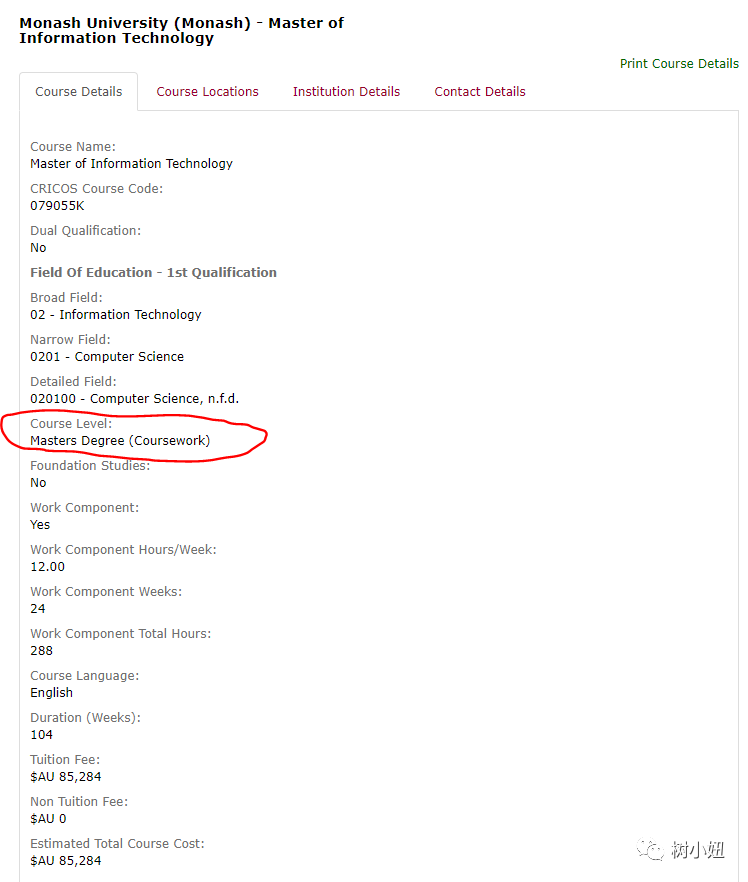Click the Duration (Weeks) label
The width and height of the screenshot is (748, 882).
pyautogui.click(x=85, y=718)
